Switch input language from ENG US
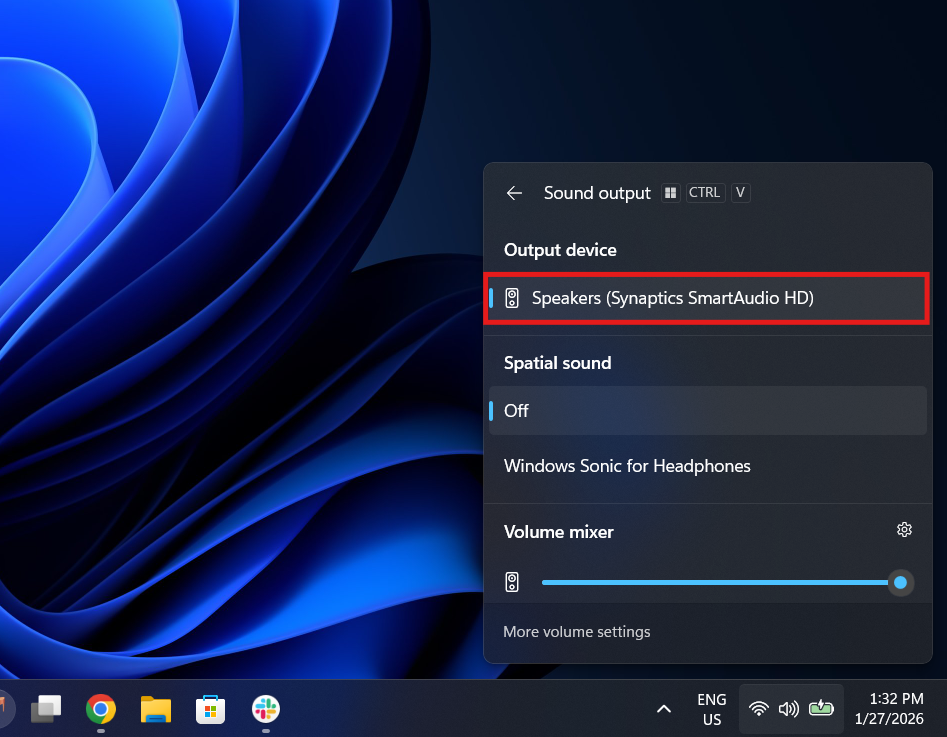 click(711, 708)
